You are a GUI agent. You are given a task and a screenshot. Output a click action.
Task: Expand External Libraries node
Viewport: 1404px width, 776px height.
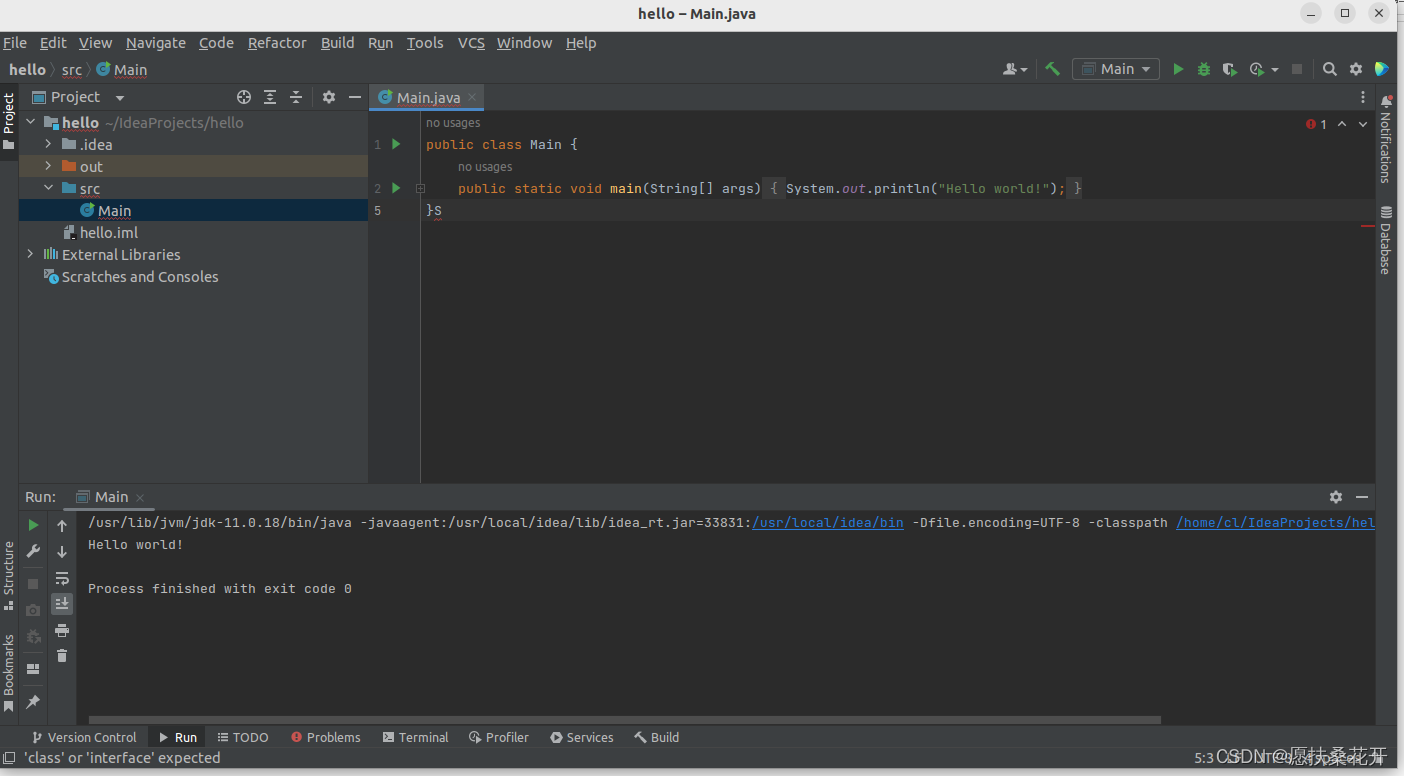[x=30, y=254]
